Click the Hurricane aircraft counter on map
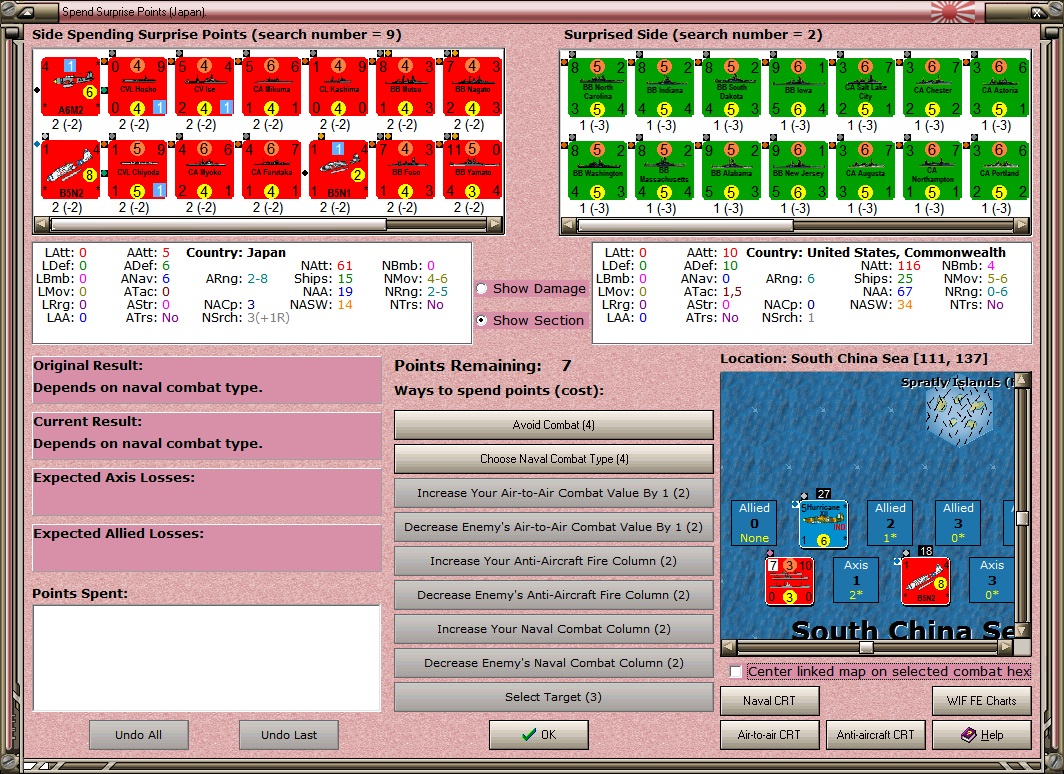The width and height of the screenshot is (1064, 774). pyautogui.click(x=823, y=524)
